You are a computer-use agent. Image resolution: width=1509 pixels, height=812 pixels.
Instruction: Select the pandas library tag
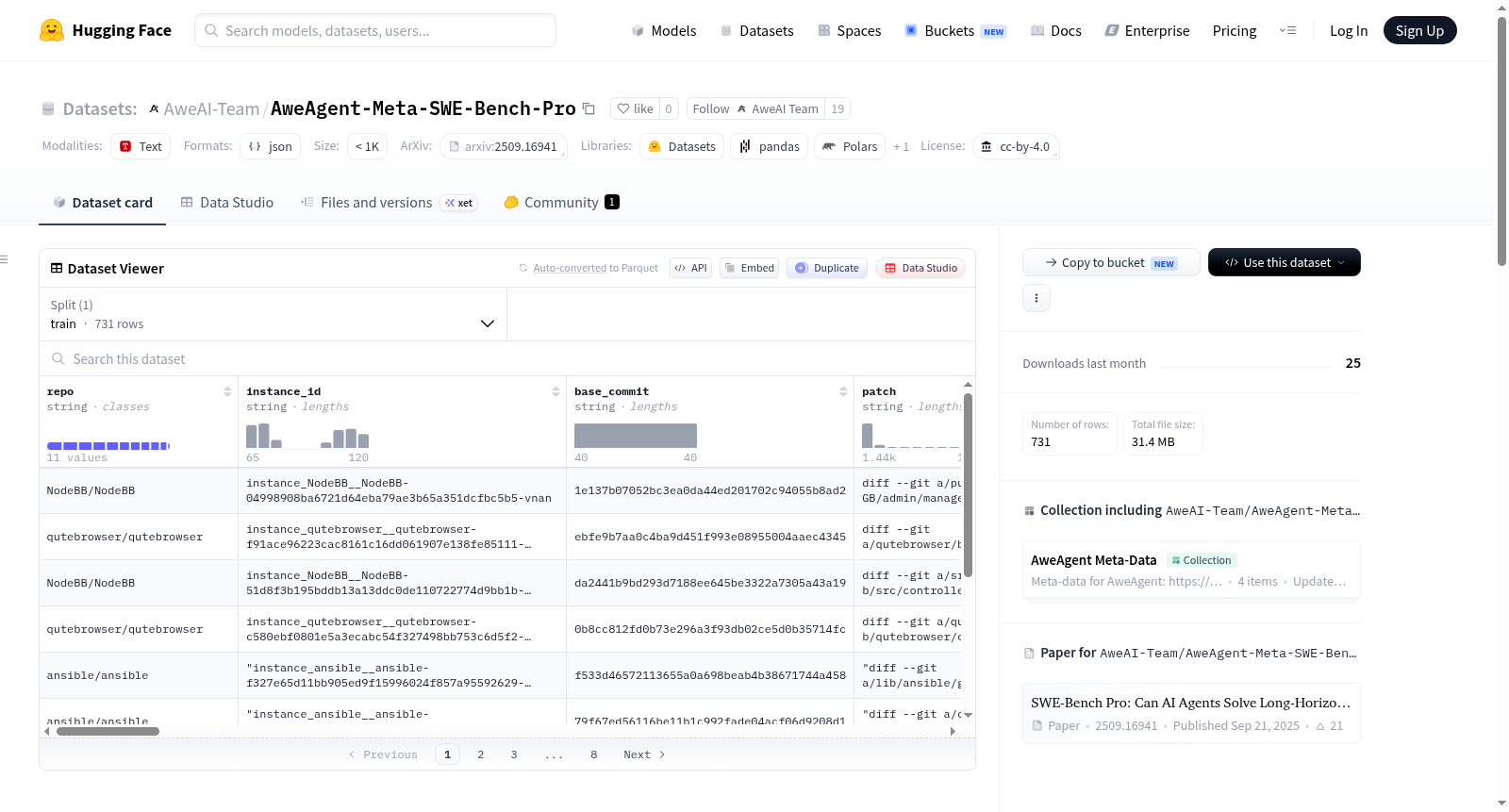tap(769, 146)
